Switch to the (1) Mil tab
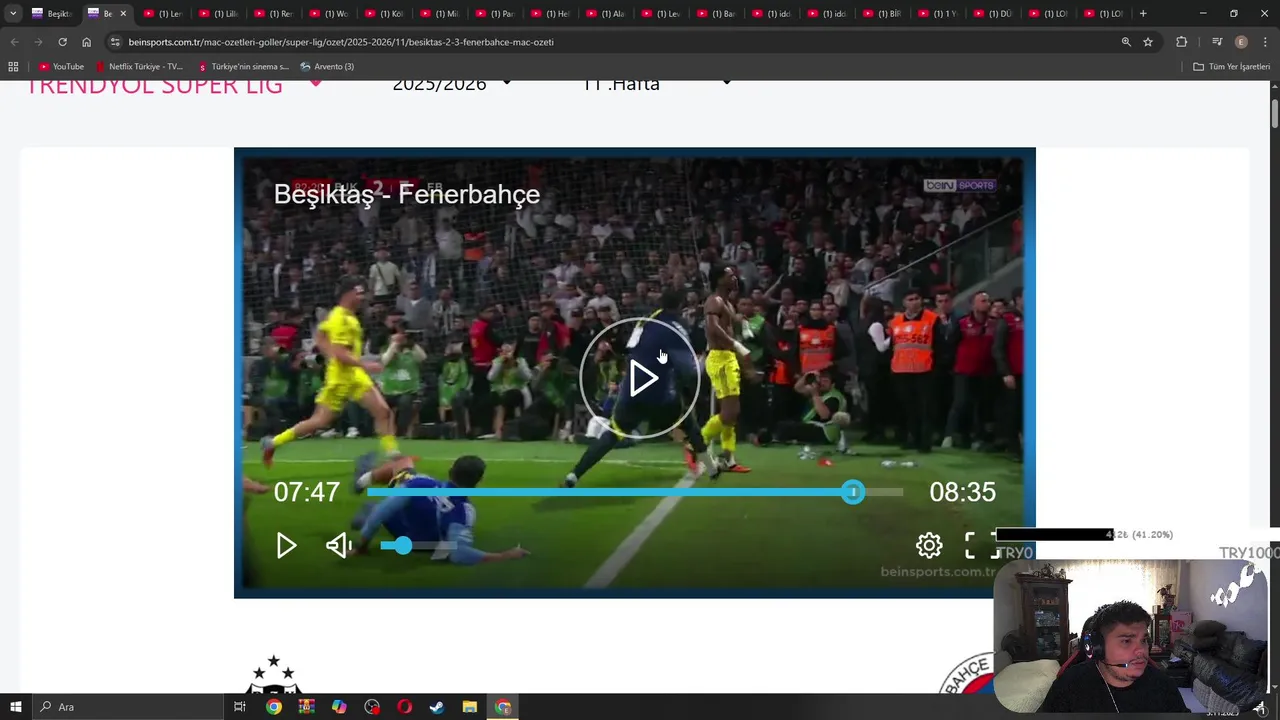 tap(438, 13)
